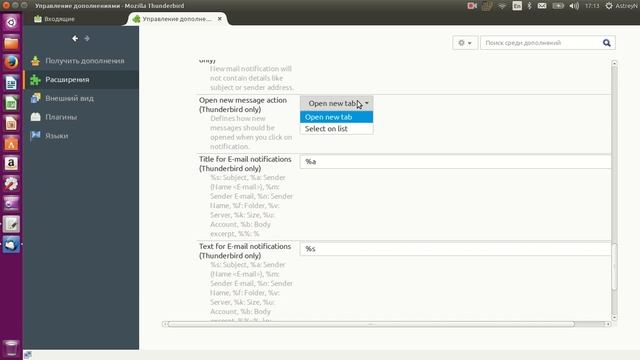Viewport: 640px width, 360px height.
Task: Click 'Text for E-mail notifications' label
Action: coord(245,251)
